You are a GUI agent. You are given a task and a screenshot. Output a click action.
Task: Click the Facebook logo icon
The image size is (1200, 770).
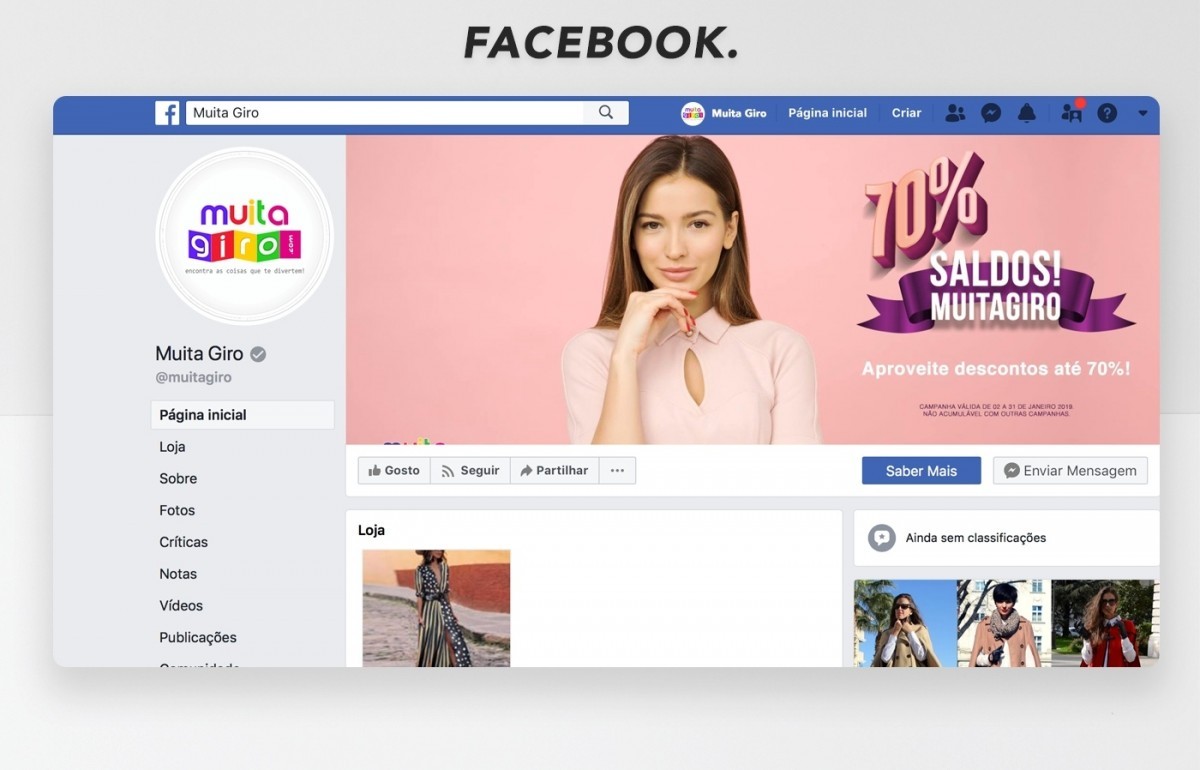pos(167,113)
